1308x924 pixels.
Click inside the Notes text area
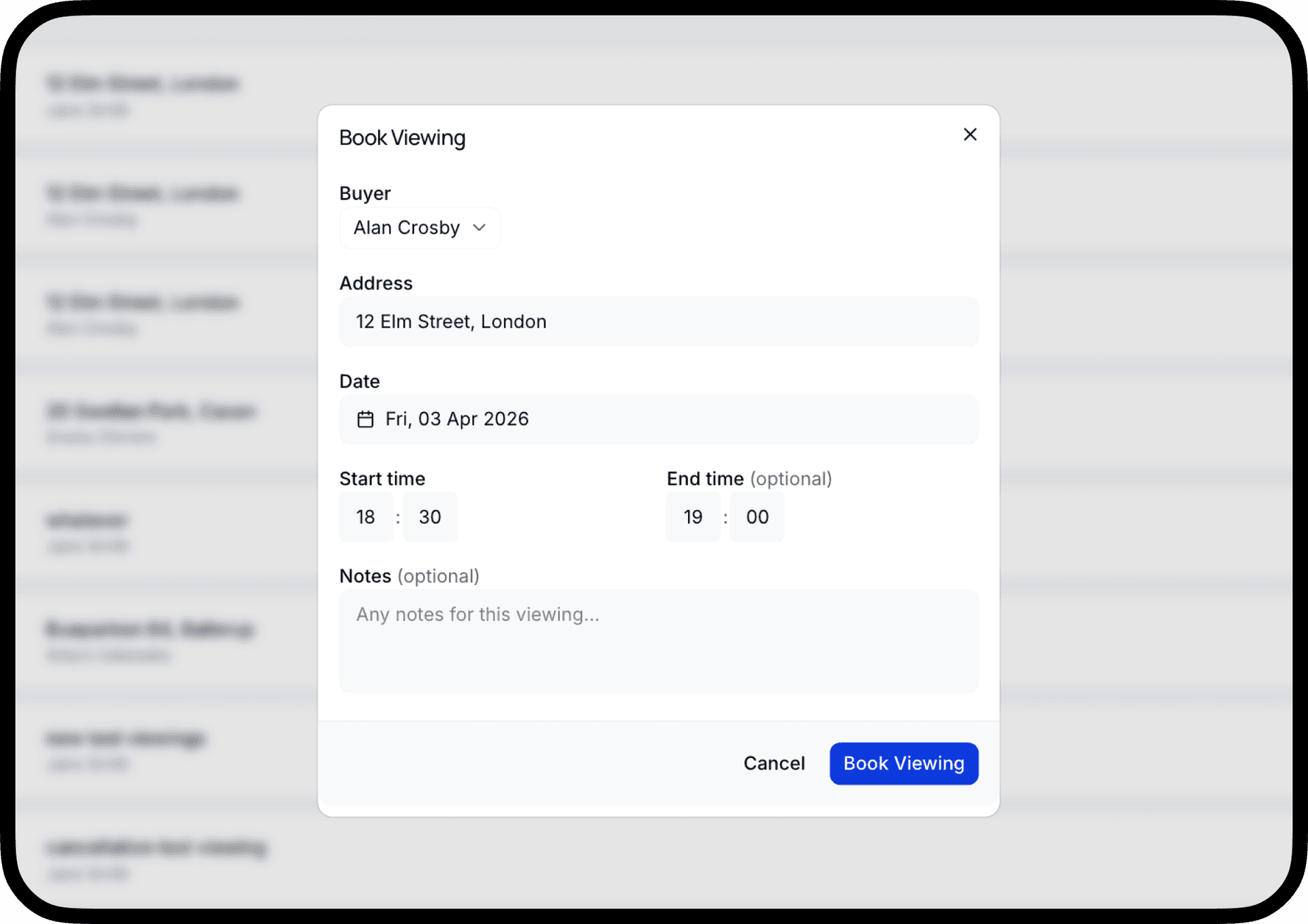coord(658,640)
